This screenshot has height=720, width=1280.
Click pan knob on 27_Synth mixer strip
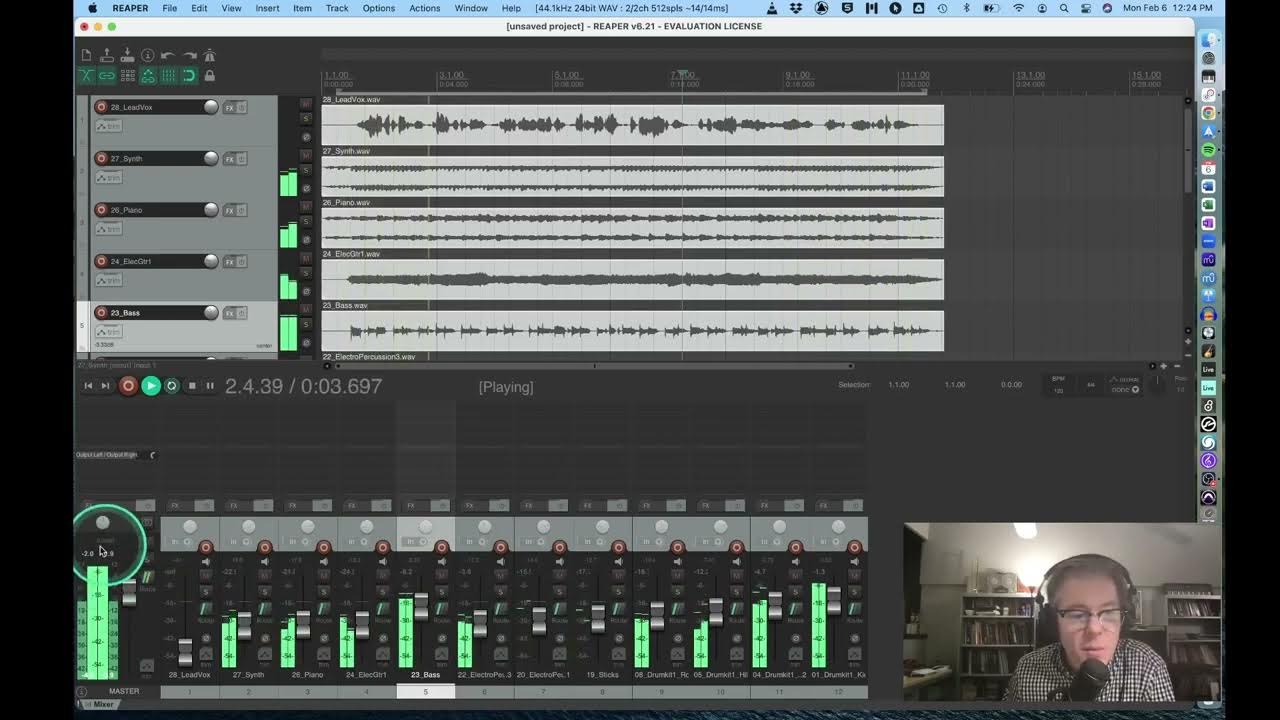pos(248,527)
